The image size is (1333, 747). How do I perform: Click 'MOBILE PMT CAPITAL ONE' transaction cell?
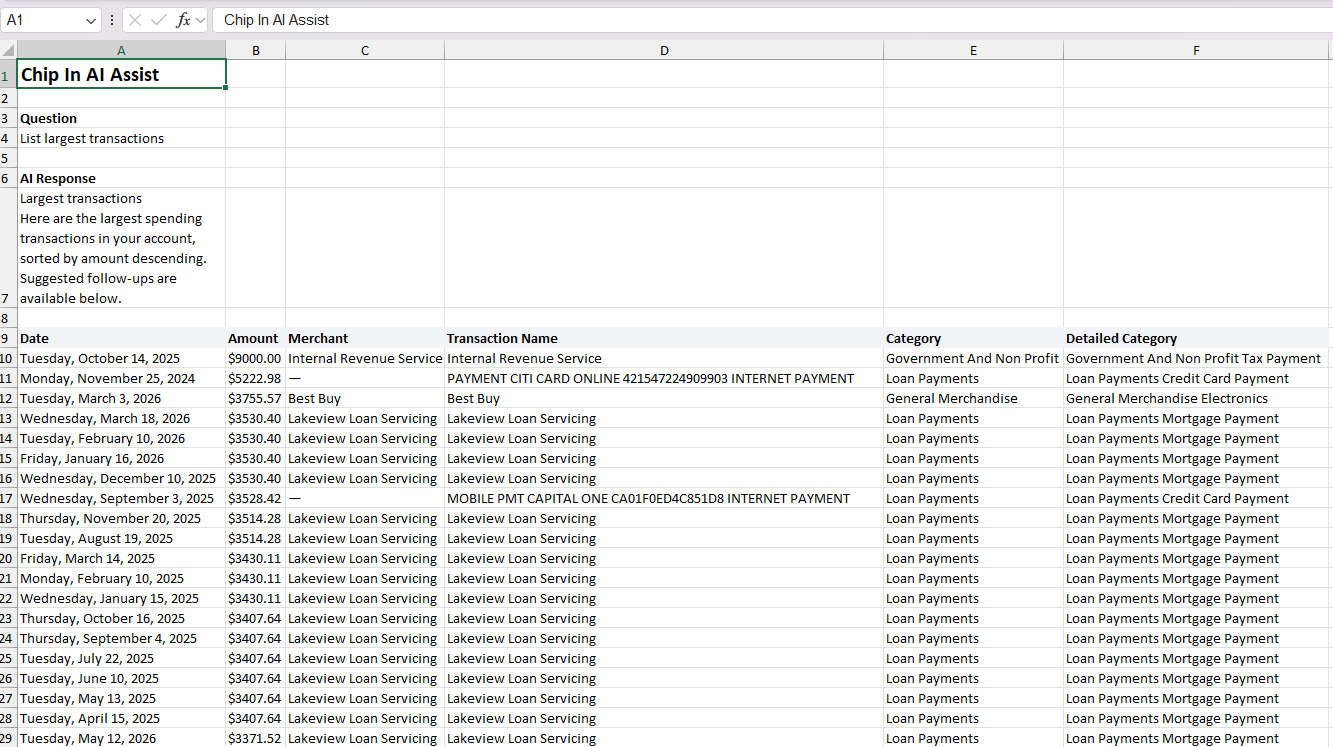click(x=664, y=498)
